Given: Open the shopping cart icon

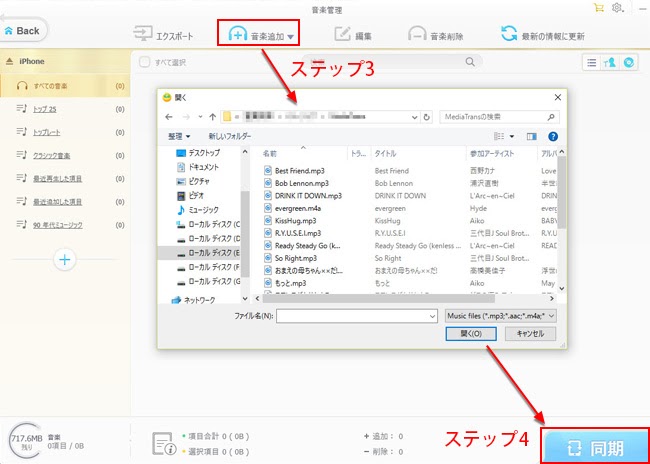Looking at the screenshot, I should 599,7.
